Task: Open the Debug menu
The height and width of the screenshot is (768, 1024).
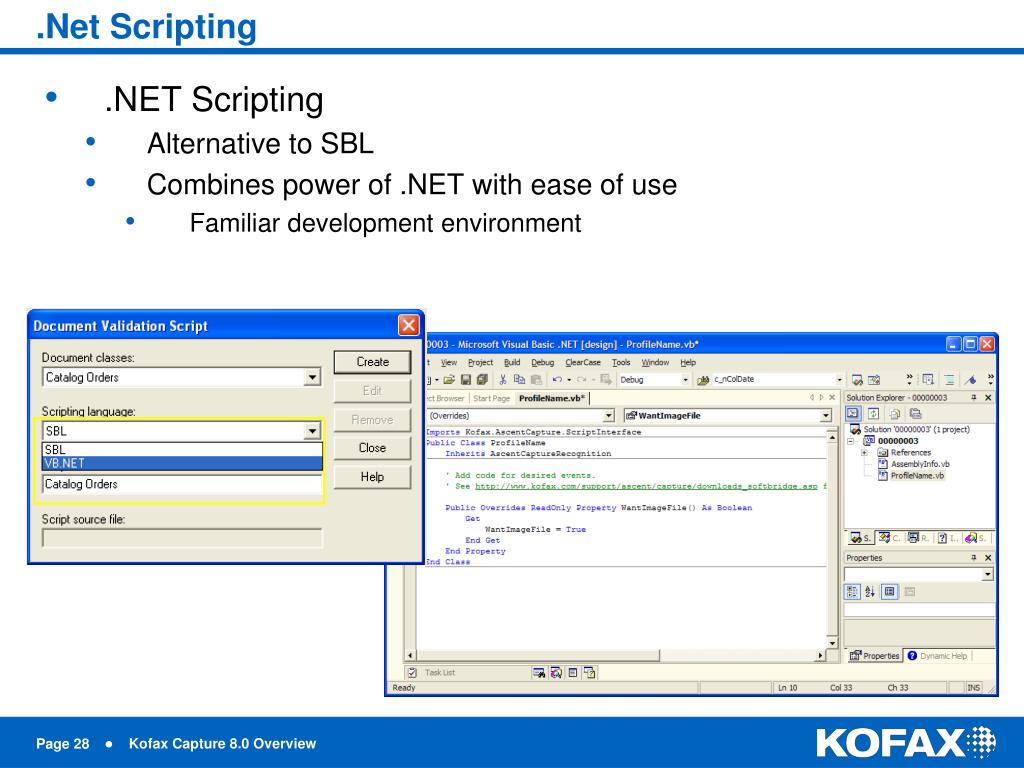Action: pos(542,362)
